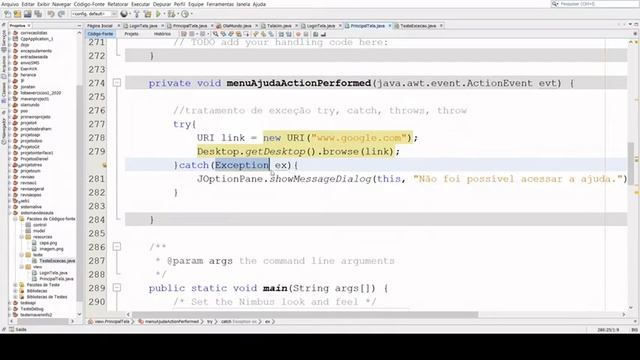Open the Run button dropdown arrow
This screenshot has width=640, height=360.
(x=164, y=14)
